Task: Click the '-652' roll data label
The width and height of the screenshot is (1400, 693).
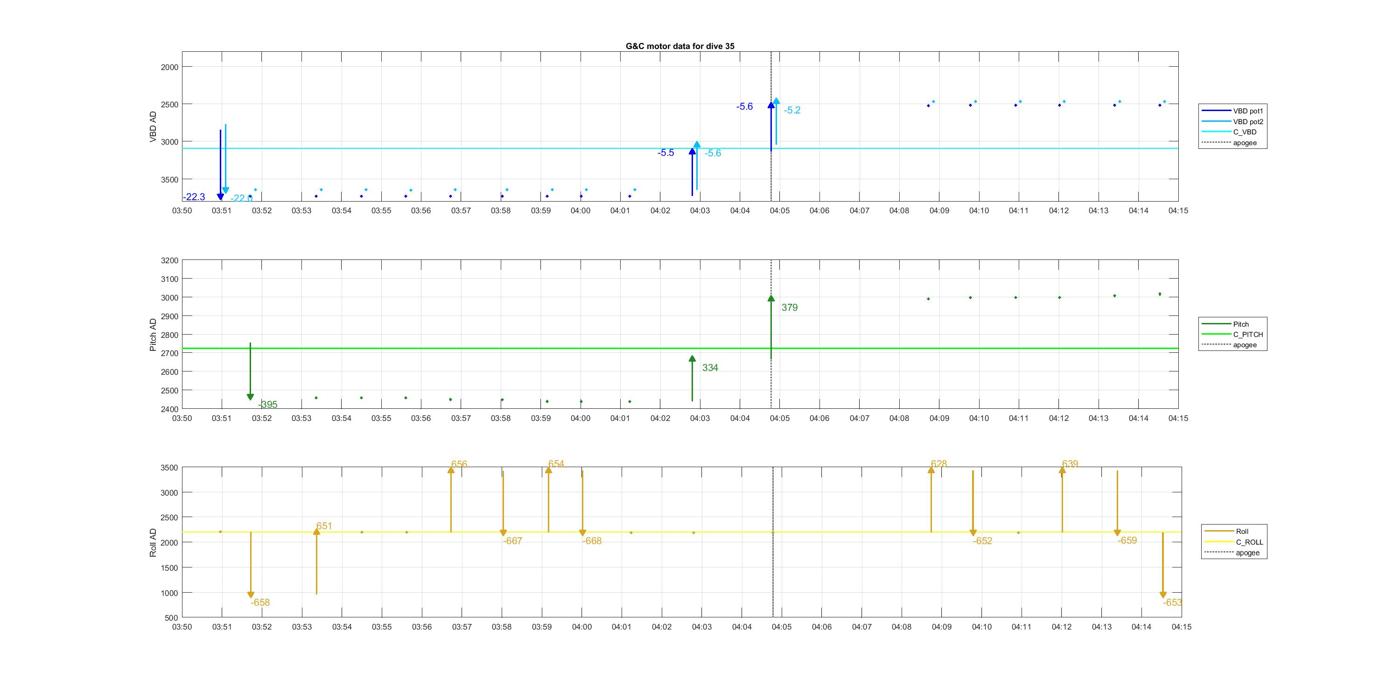Action: (983, 541)
